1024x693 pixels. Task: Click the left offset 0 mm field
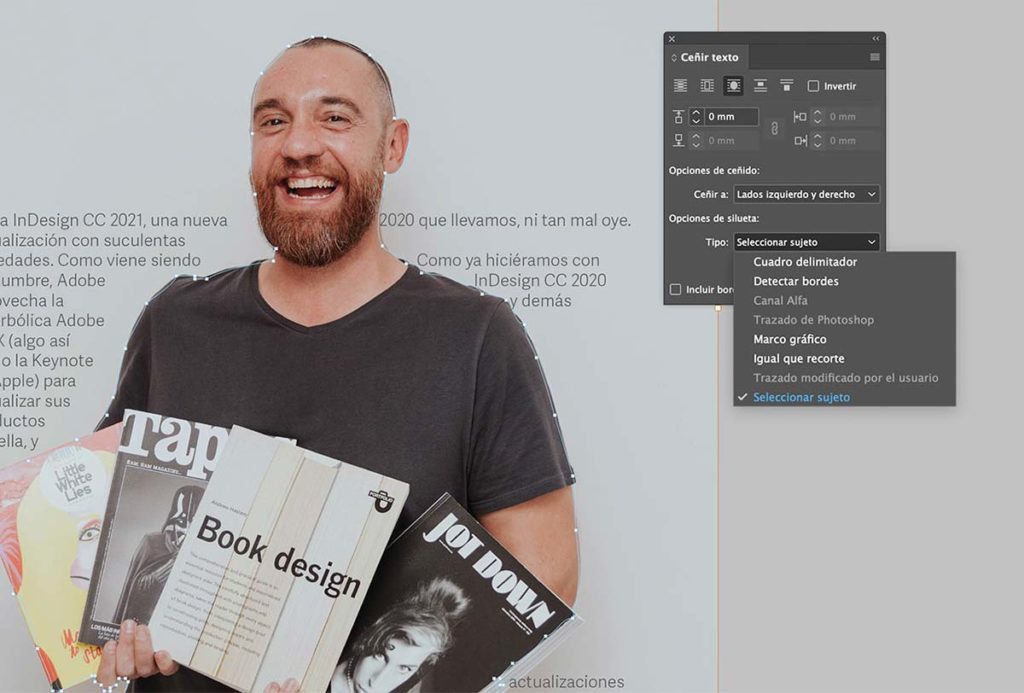pos(852,117)
